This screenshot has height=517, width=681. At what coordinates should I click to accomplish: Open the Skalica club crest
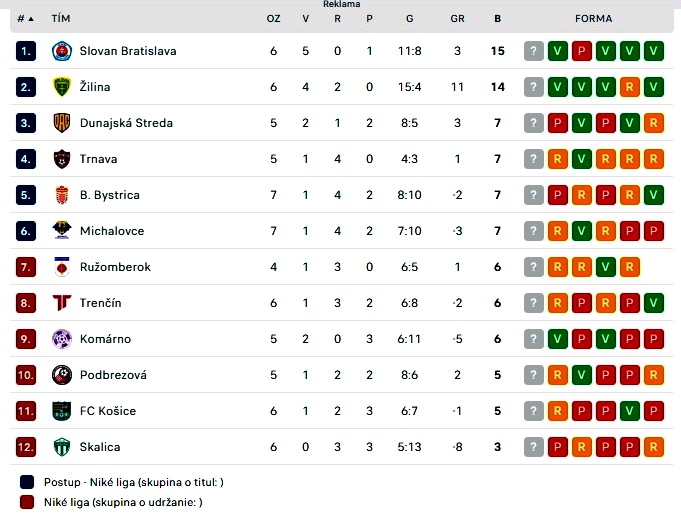point(62,447)
